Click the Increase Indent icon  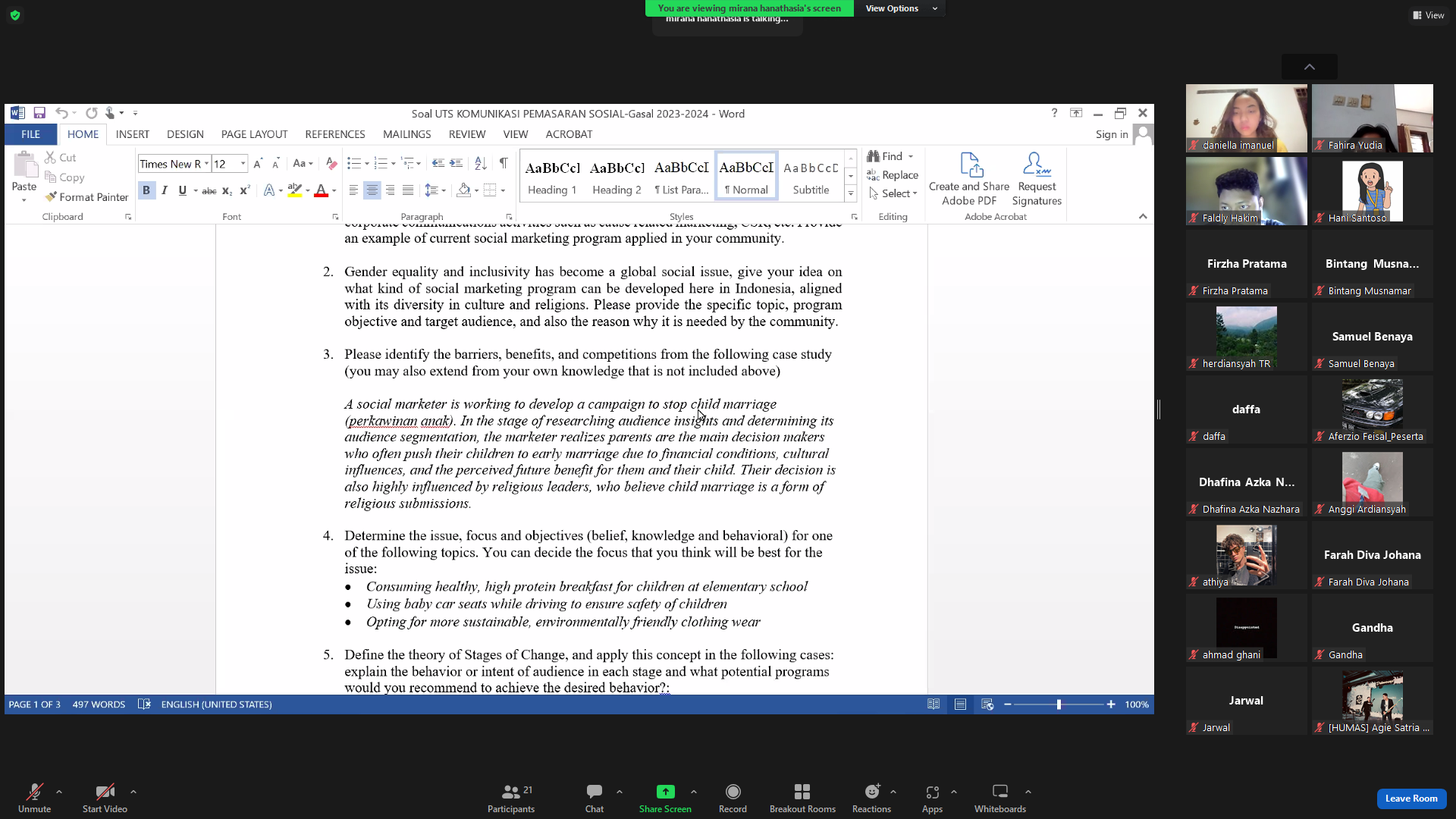click(x=456, y=163)
